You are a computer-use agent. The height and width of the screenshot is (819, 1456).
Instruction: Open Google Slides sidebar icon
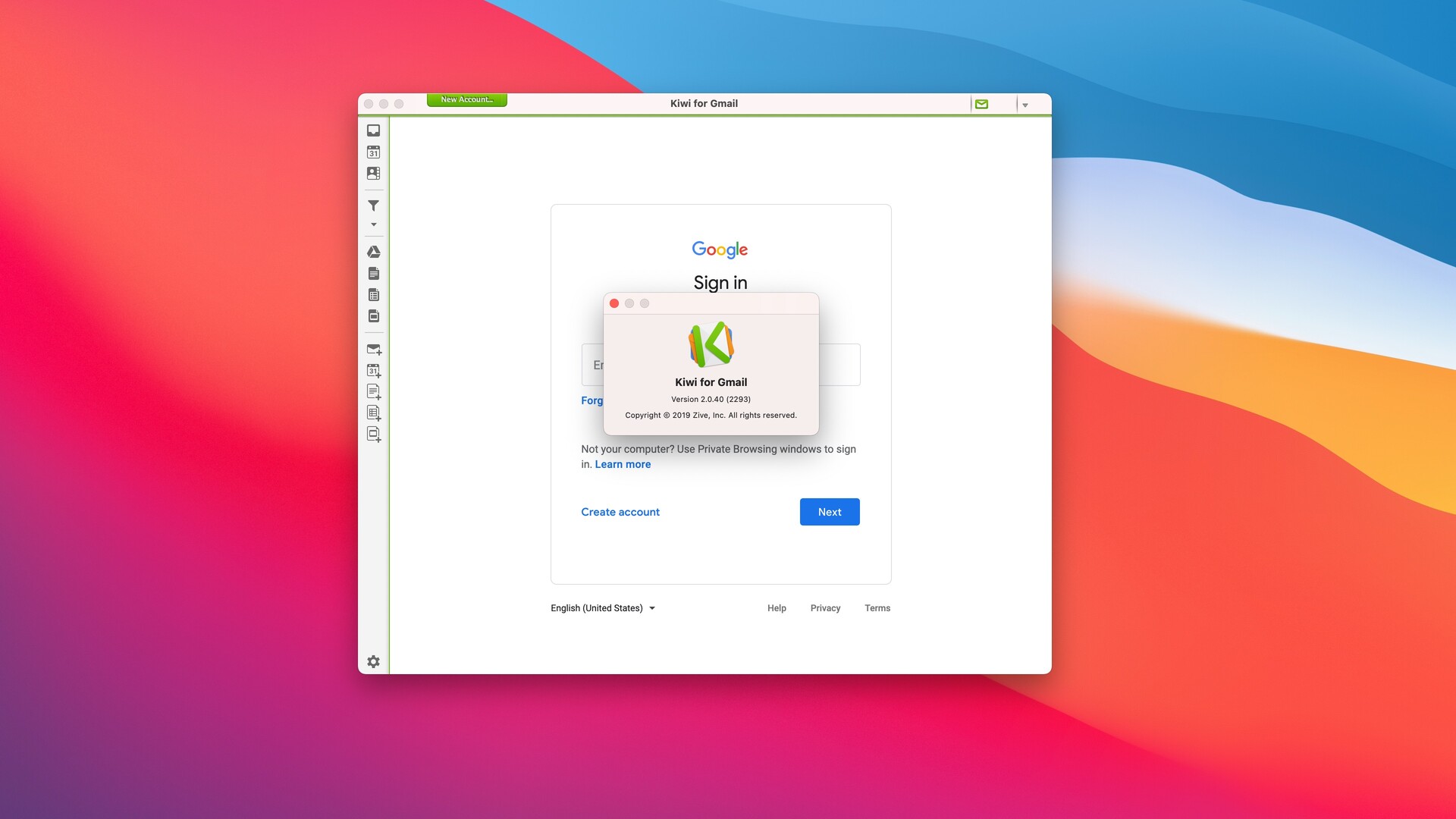[x=373, y=315]
